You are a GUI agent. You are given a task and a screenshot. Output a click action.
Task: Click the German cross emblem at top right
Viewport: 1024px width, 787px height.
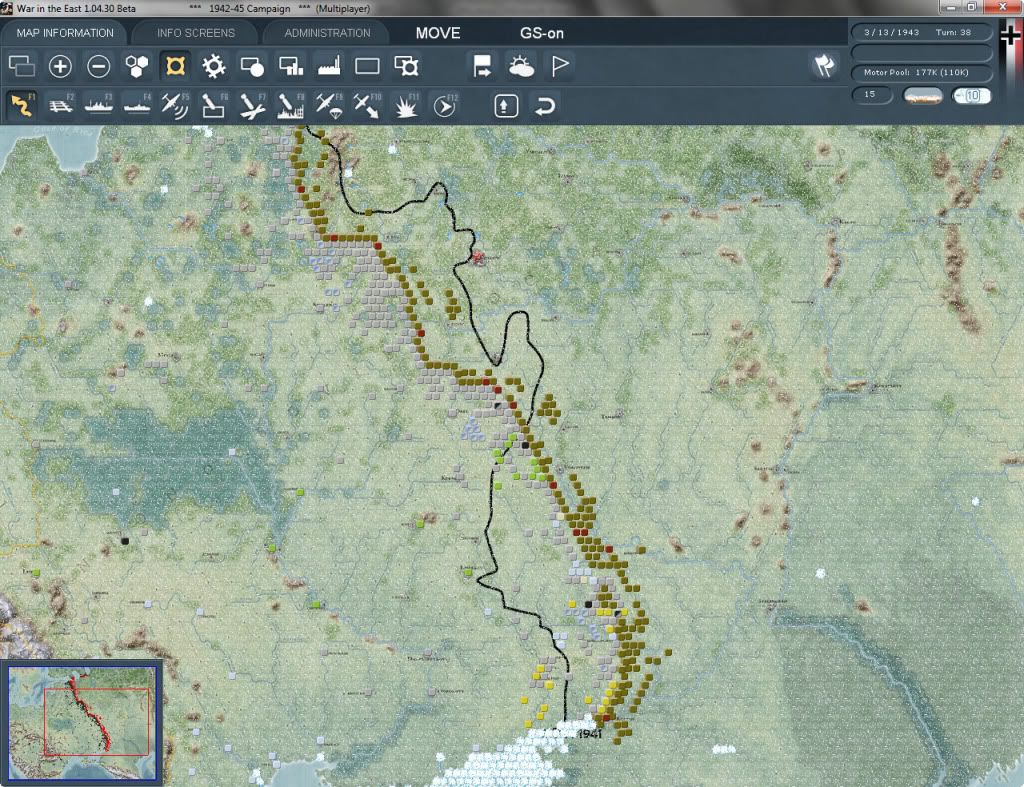[x=1010, y=36]
